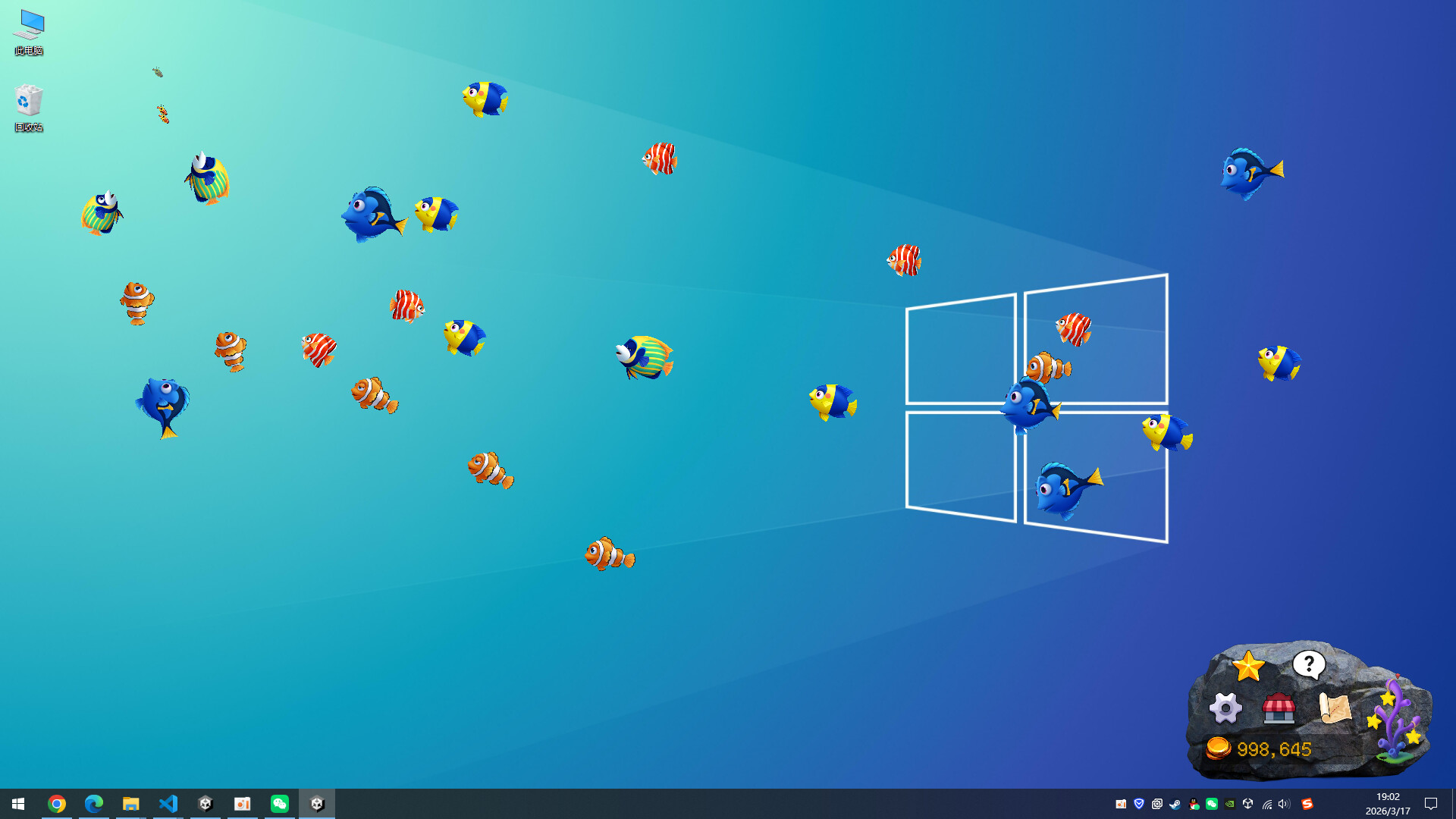The width and height of the screenshot is (1456, 819).
Task: Click the clock to view the calendar
Action: pos(1389,804)
